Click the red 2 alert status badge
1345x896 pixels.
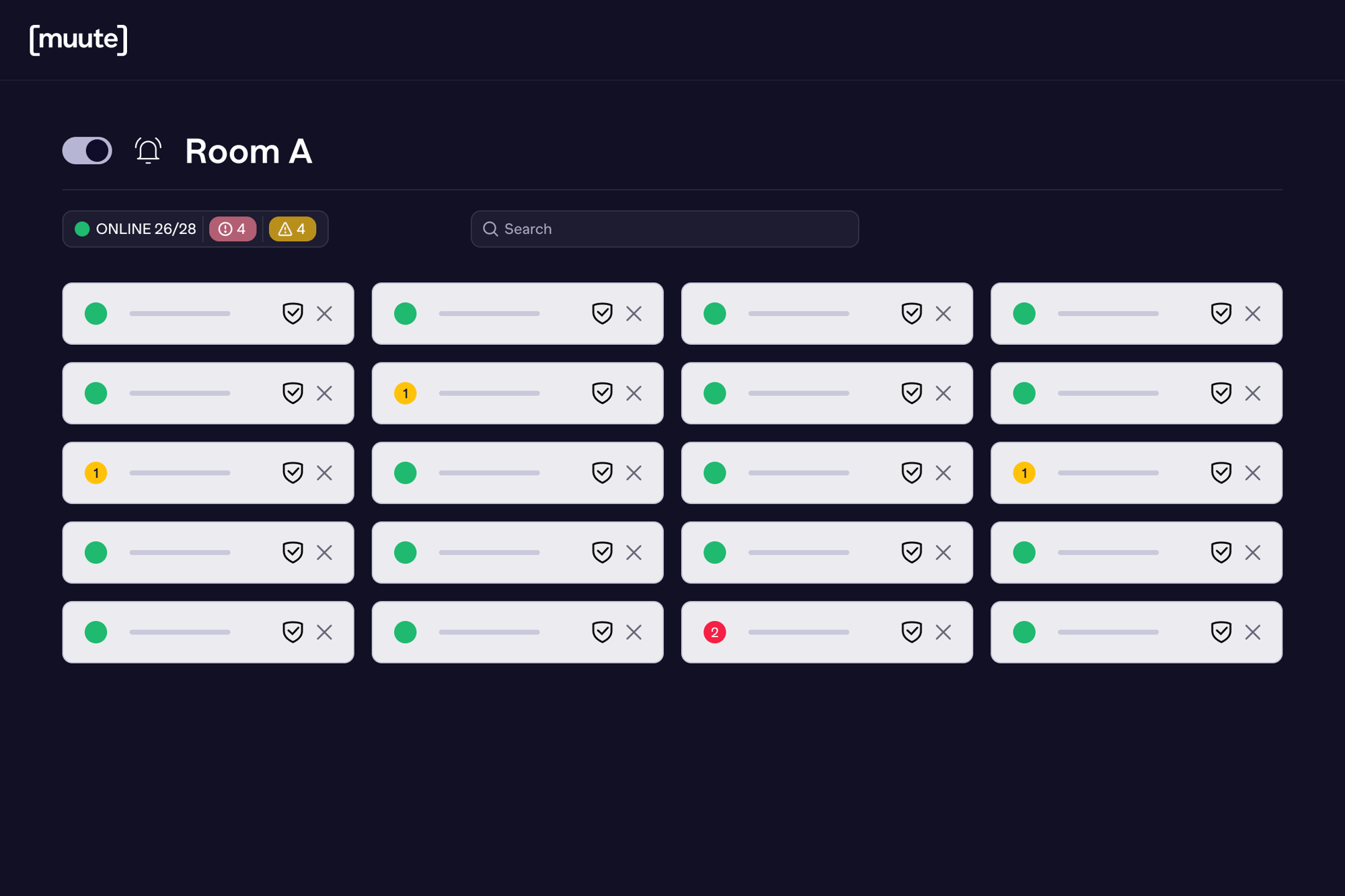[714, 632]
